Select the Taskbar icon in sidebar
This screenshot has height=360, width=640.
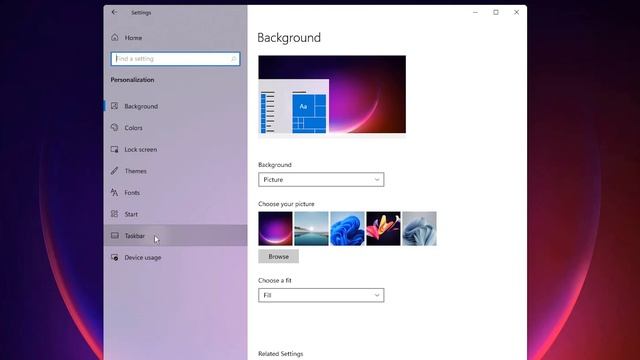(x=115, y=236)
